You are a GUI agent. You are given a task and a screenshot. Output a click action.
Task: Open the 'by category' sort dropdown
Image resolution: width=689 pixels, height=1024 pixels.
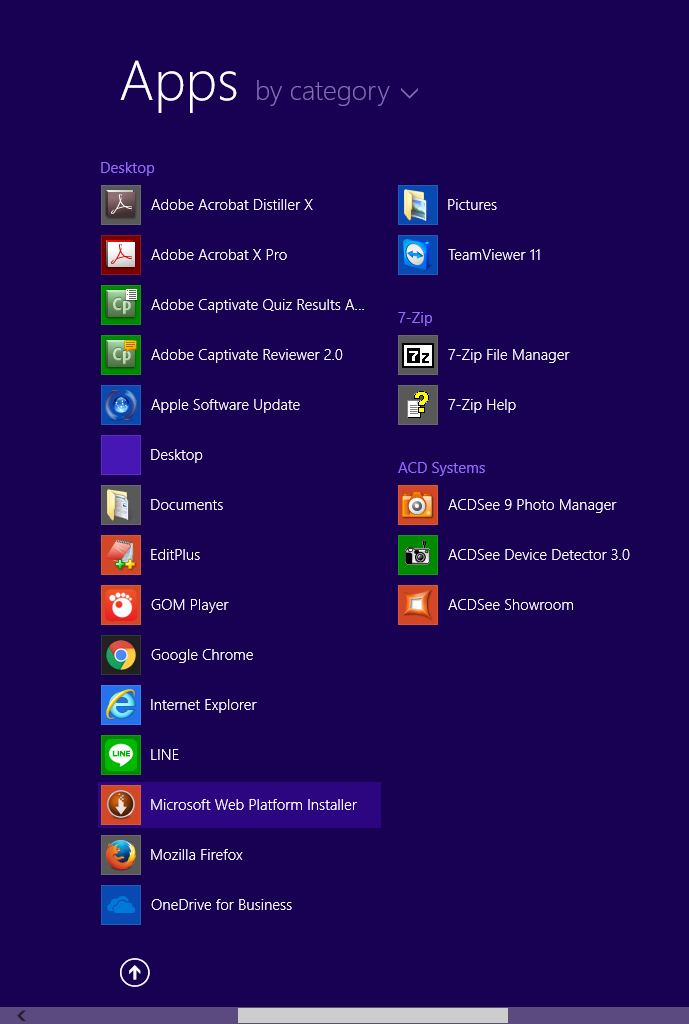(x=337, y=92)
